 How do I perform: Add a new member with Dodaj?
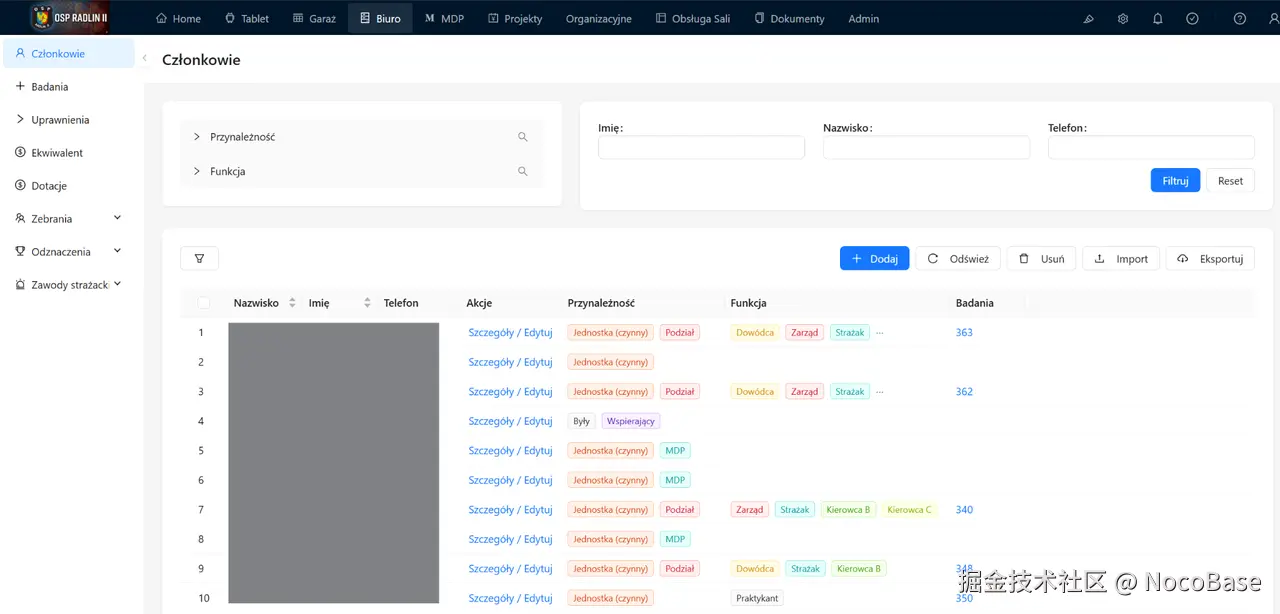(874, 258)
